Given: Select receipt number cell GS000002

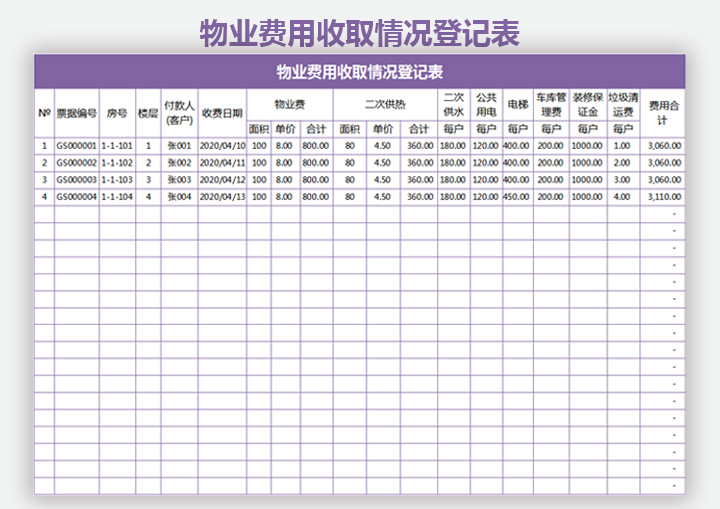Looking at the screenshot, I should pos(77,163).
